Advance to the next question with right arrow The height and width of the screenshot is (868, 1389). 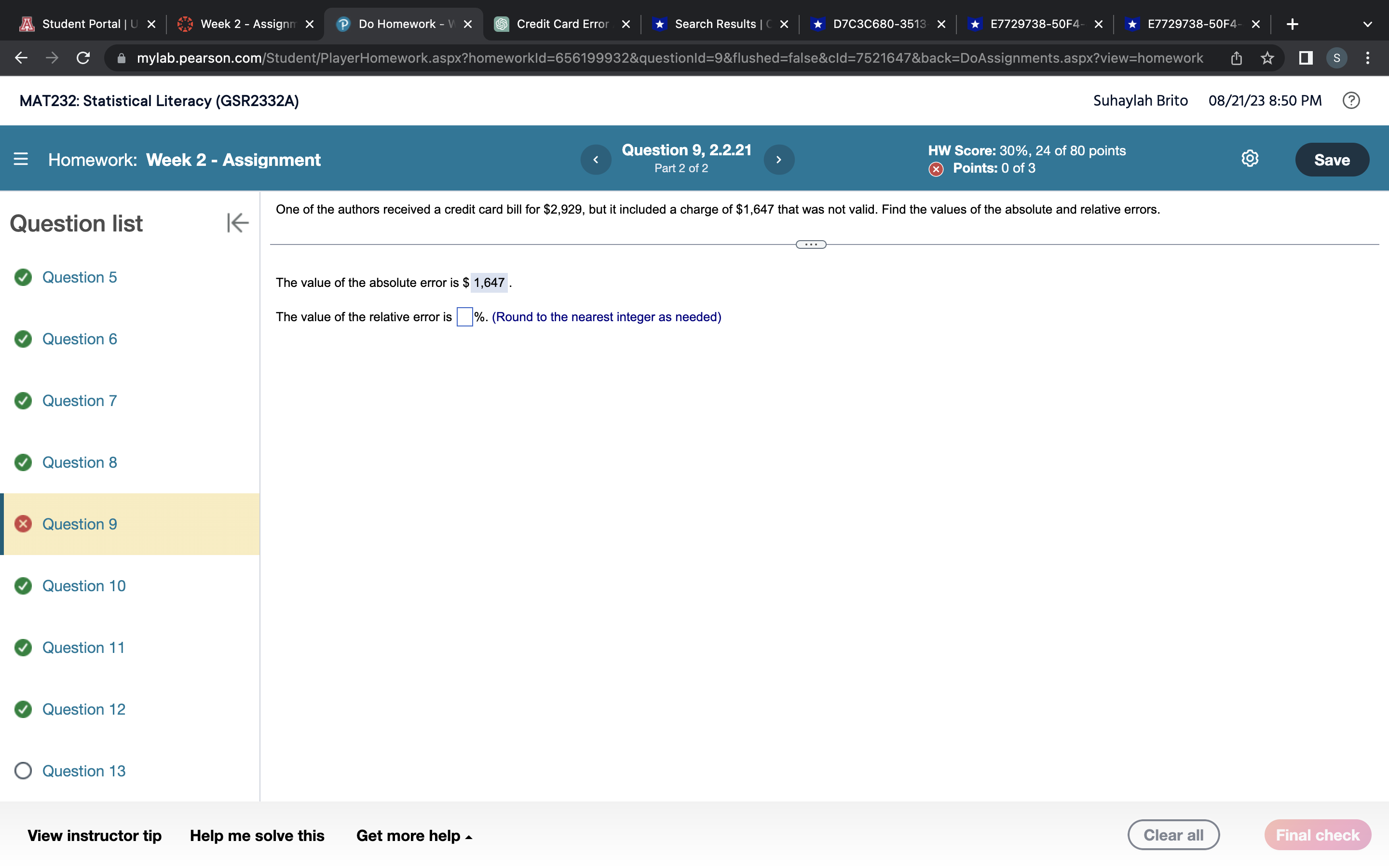779,159
